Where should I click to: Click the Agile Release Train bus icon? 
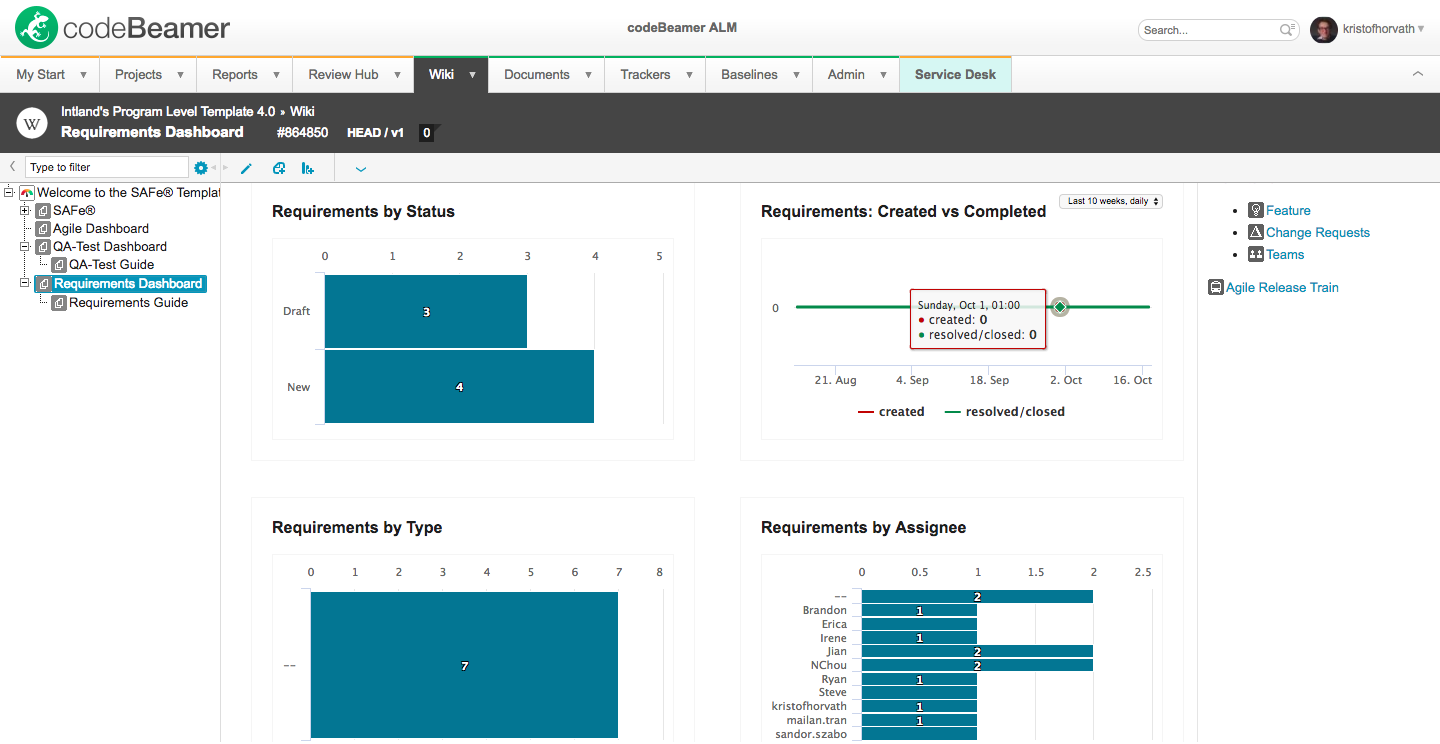[x=1216, y=288]
